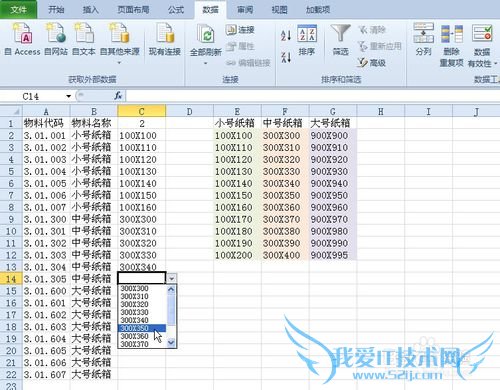Select row 14 header
Screen dimensions: 500x390
pyautogui.click(x=11, y=279)
